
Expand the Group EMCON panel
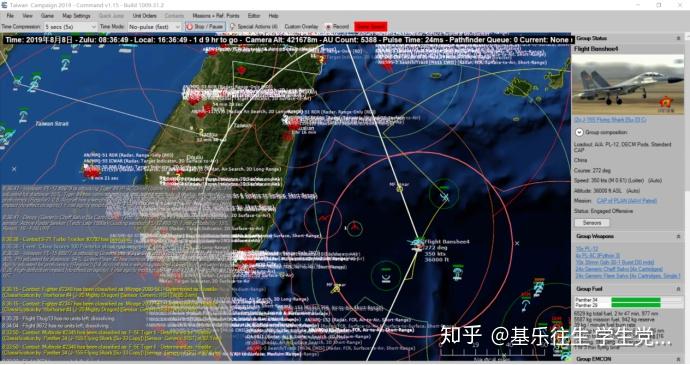pos(678,359)
